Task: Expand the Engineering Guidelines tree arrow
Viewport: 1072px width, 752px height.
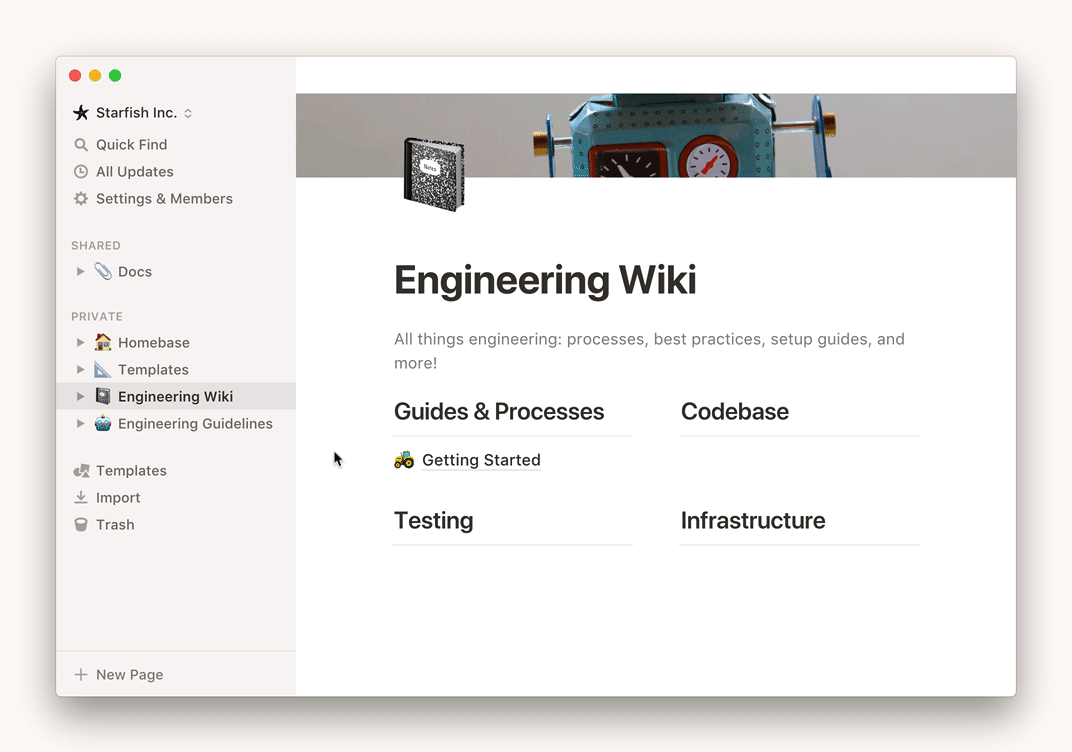Action: click(81, 424)
